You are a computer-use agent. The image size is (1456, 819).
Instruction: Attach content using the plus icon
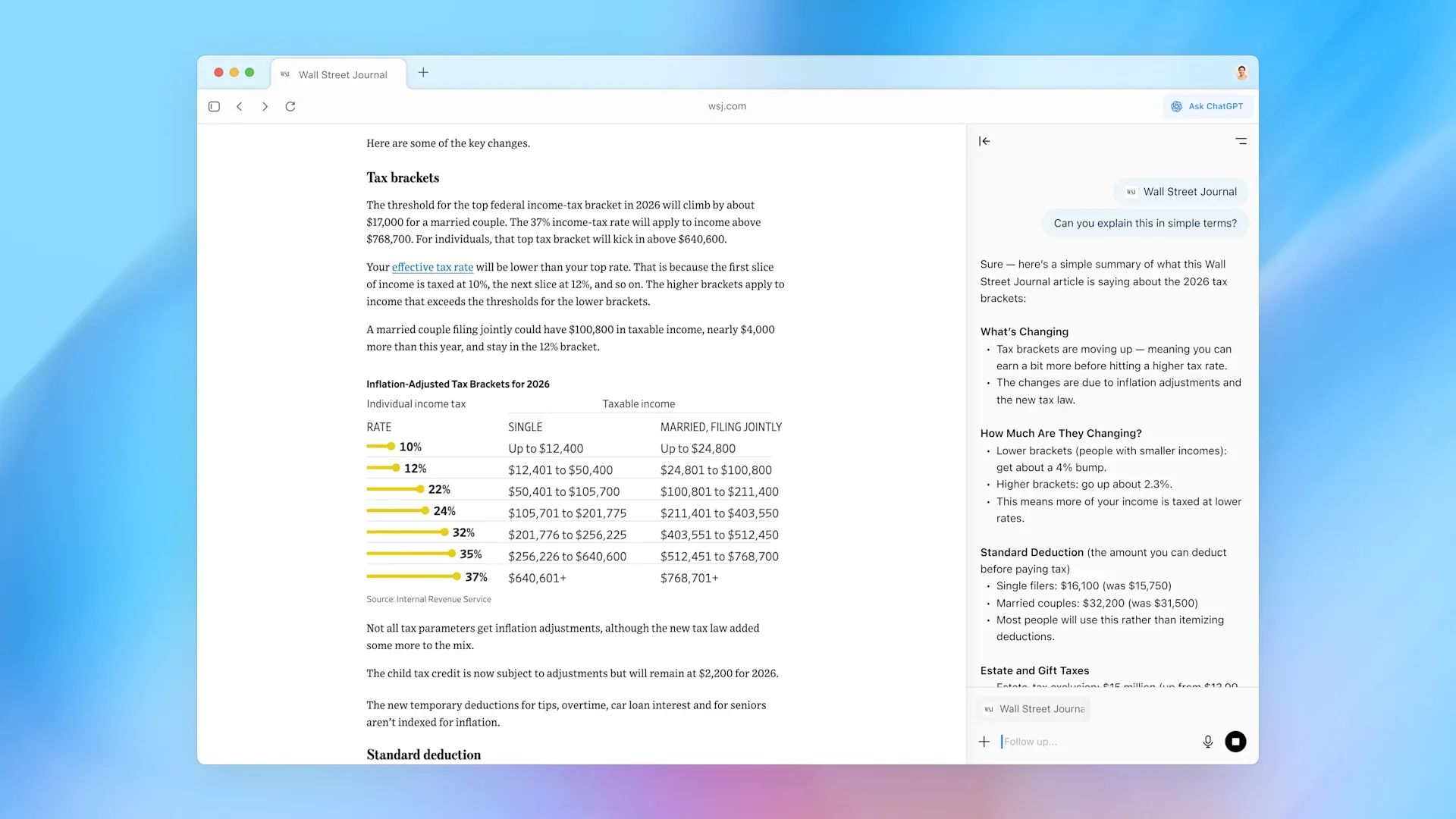pyautogui.click(x=984, y=742)
